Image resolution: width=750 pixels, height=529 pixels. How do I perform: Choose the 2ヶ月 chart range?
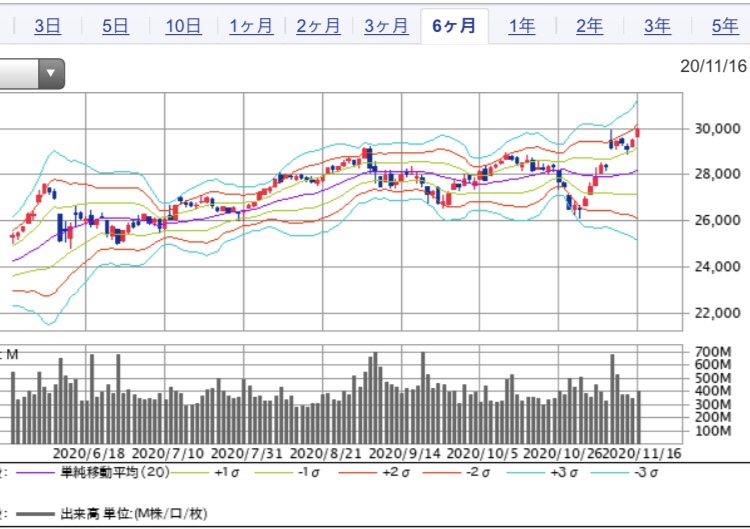tap(319, 26)
